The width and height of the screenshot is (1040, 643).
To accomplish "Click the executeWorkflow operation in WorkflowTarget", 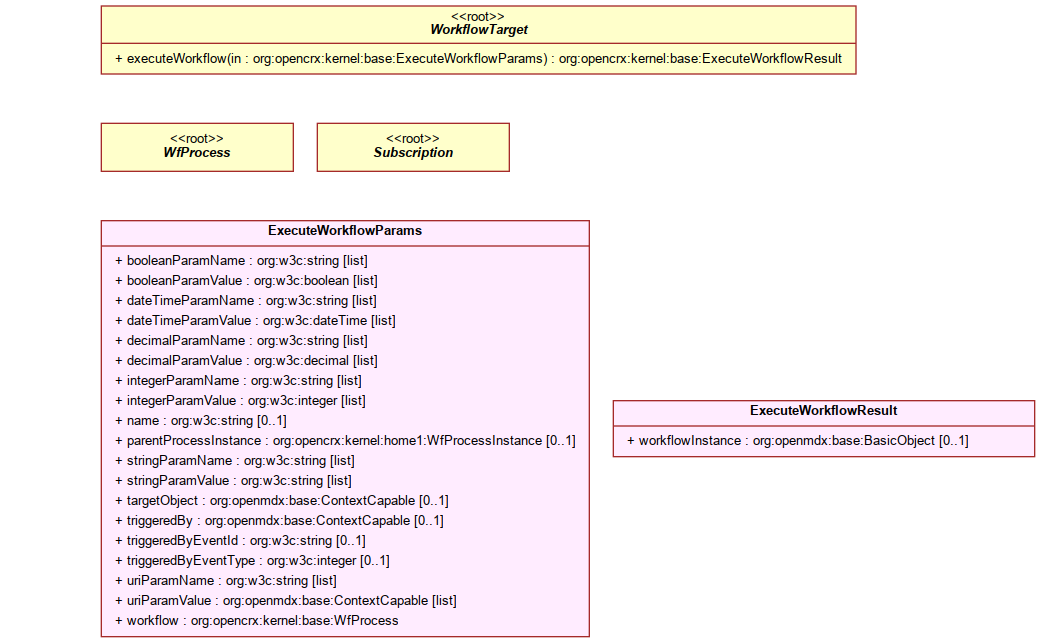I will 478,58.
